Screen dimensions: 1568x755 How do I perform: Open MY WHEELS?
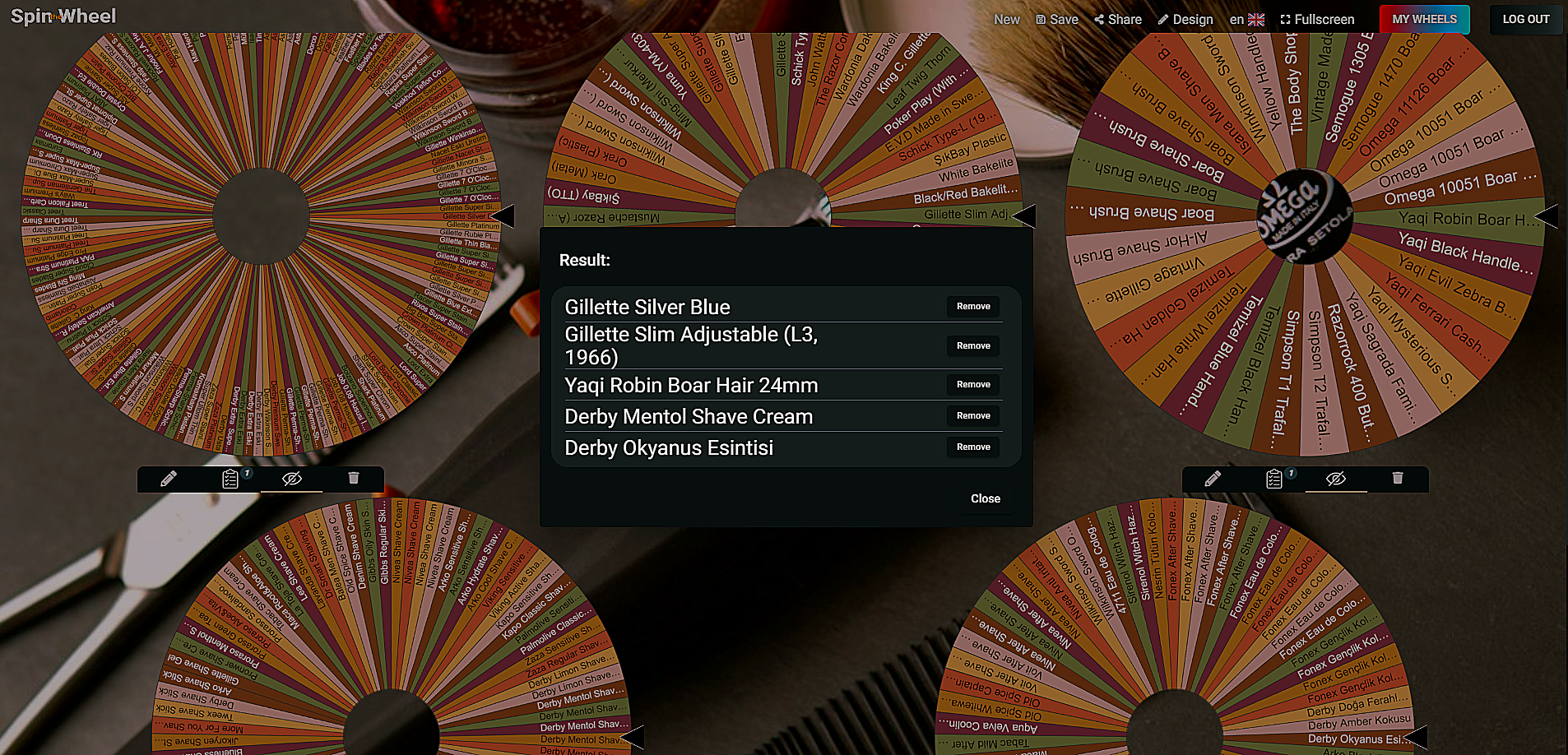(1424, 19)
